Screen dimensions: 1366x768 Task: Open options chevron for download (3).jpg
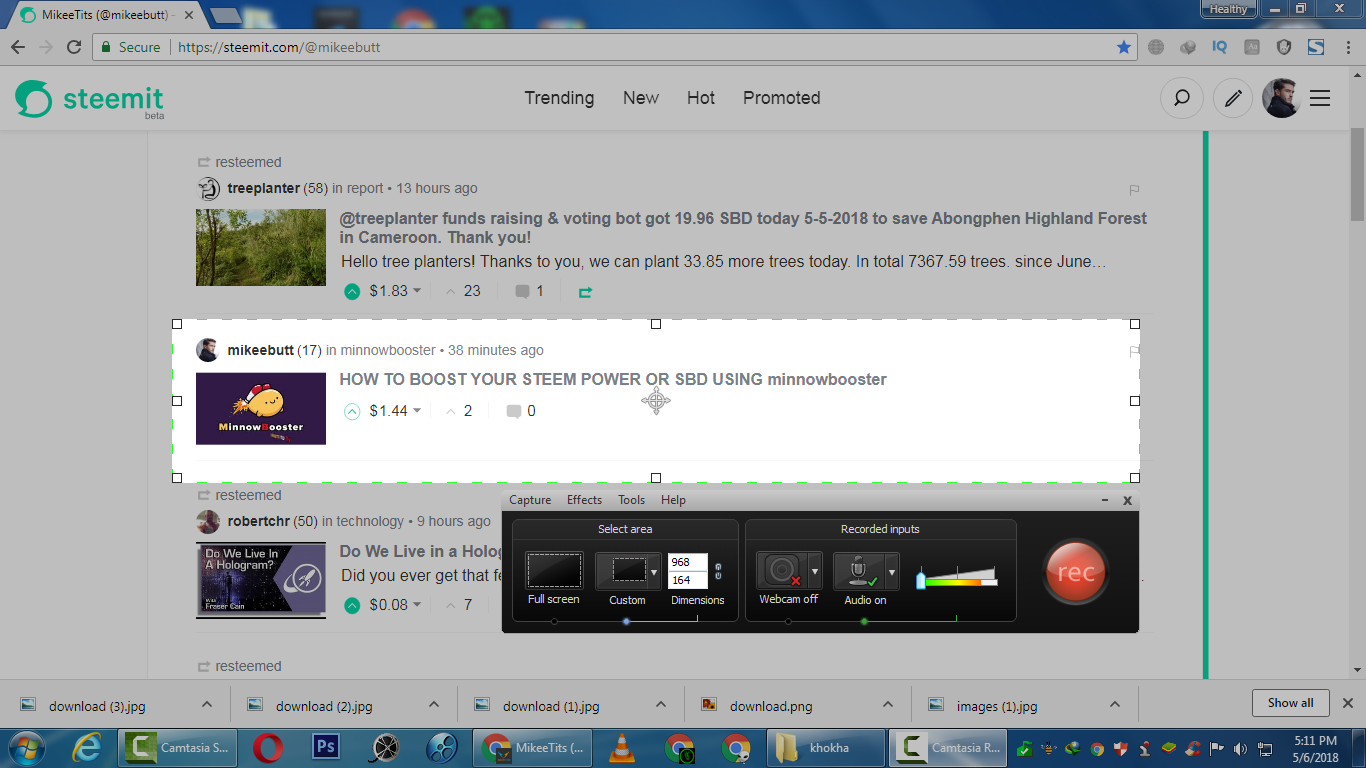[207, 704]
